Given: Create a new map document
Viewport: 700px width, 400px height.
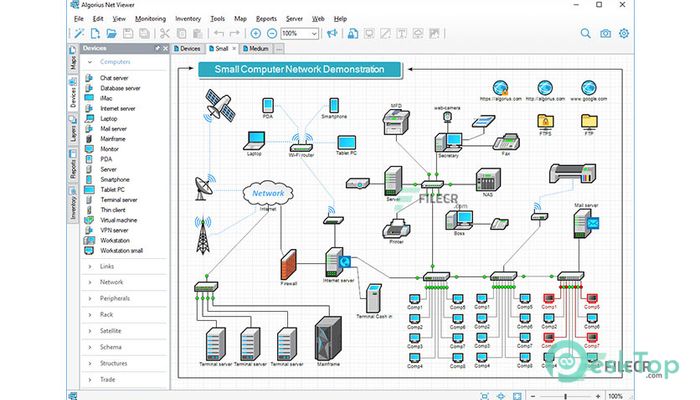Looking at the screenshot, I should pyautogui.click(x=95, y=33).
